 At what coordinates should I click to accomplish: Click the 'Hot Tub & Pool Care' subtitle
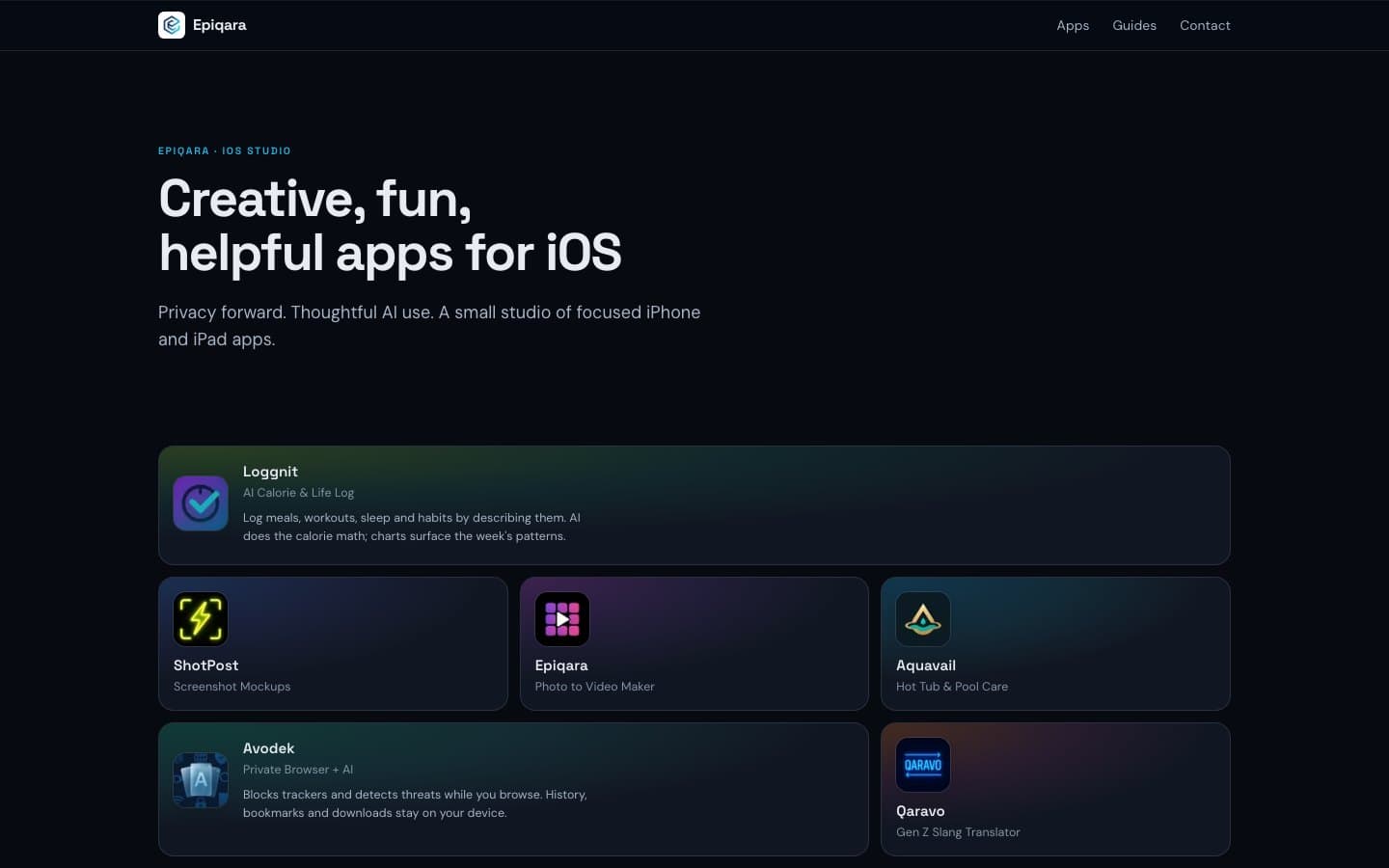click(952, 687)
